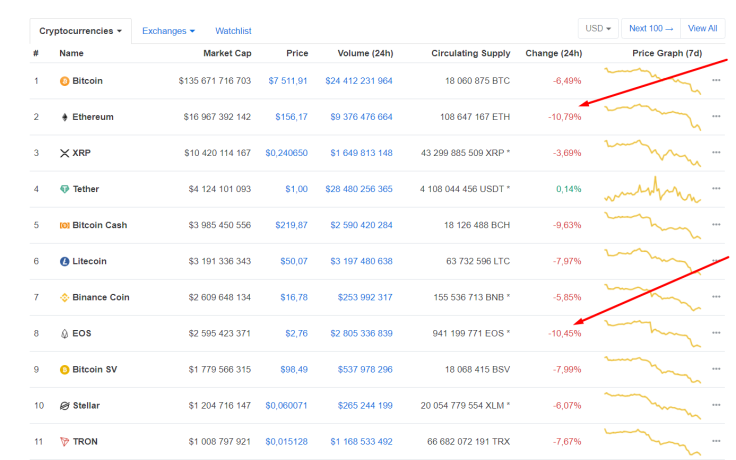This screenshot has height=460, width=736.
Task: Open the three-dot menu for Tether row
Action: coord(716,189)
